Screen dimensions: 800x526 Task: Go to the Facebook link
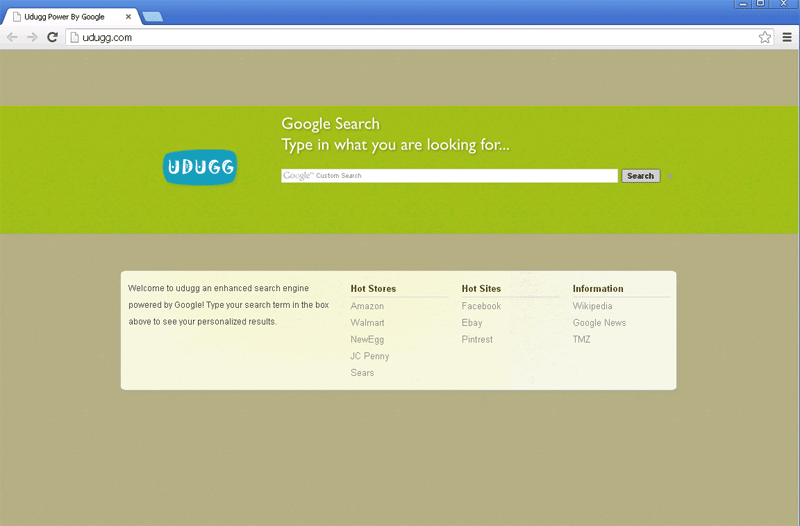[x=481, y=306]
